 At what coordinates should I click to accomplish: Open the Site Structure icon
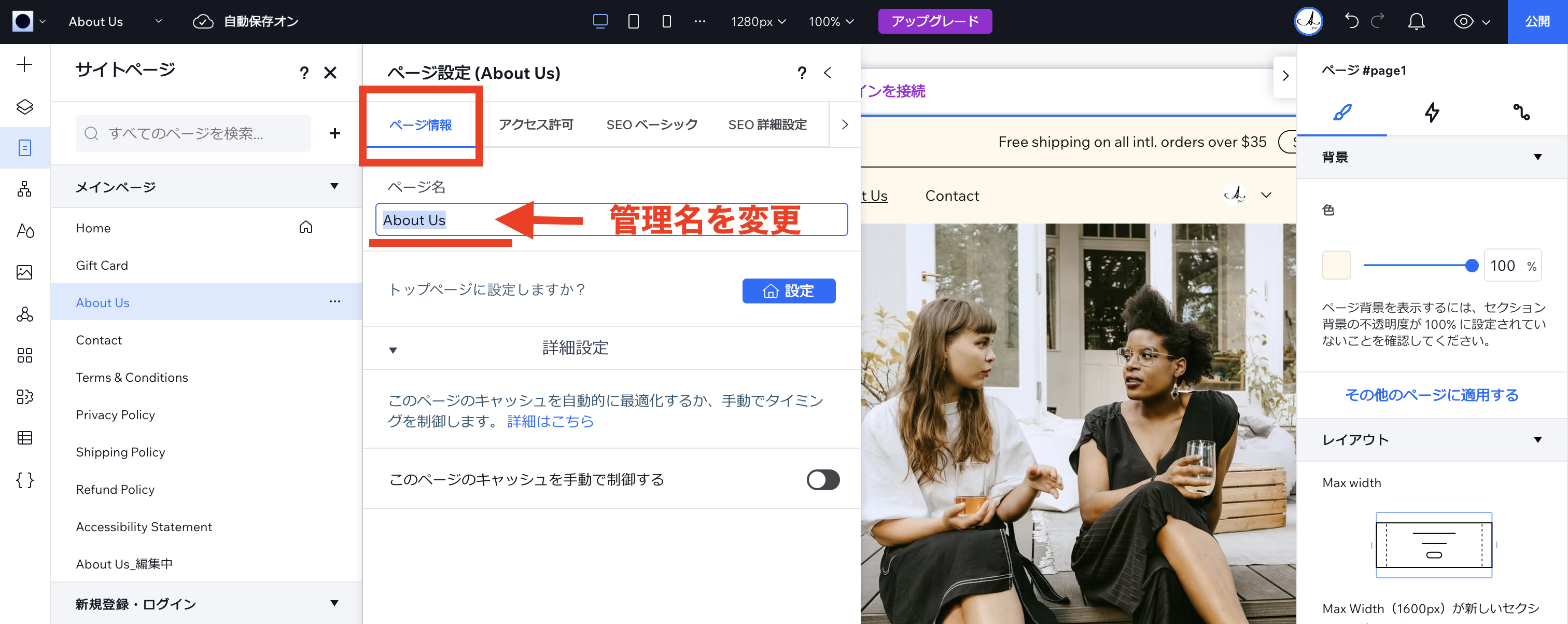coord(24,189)
